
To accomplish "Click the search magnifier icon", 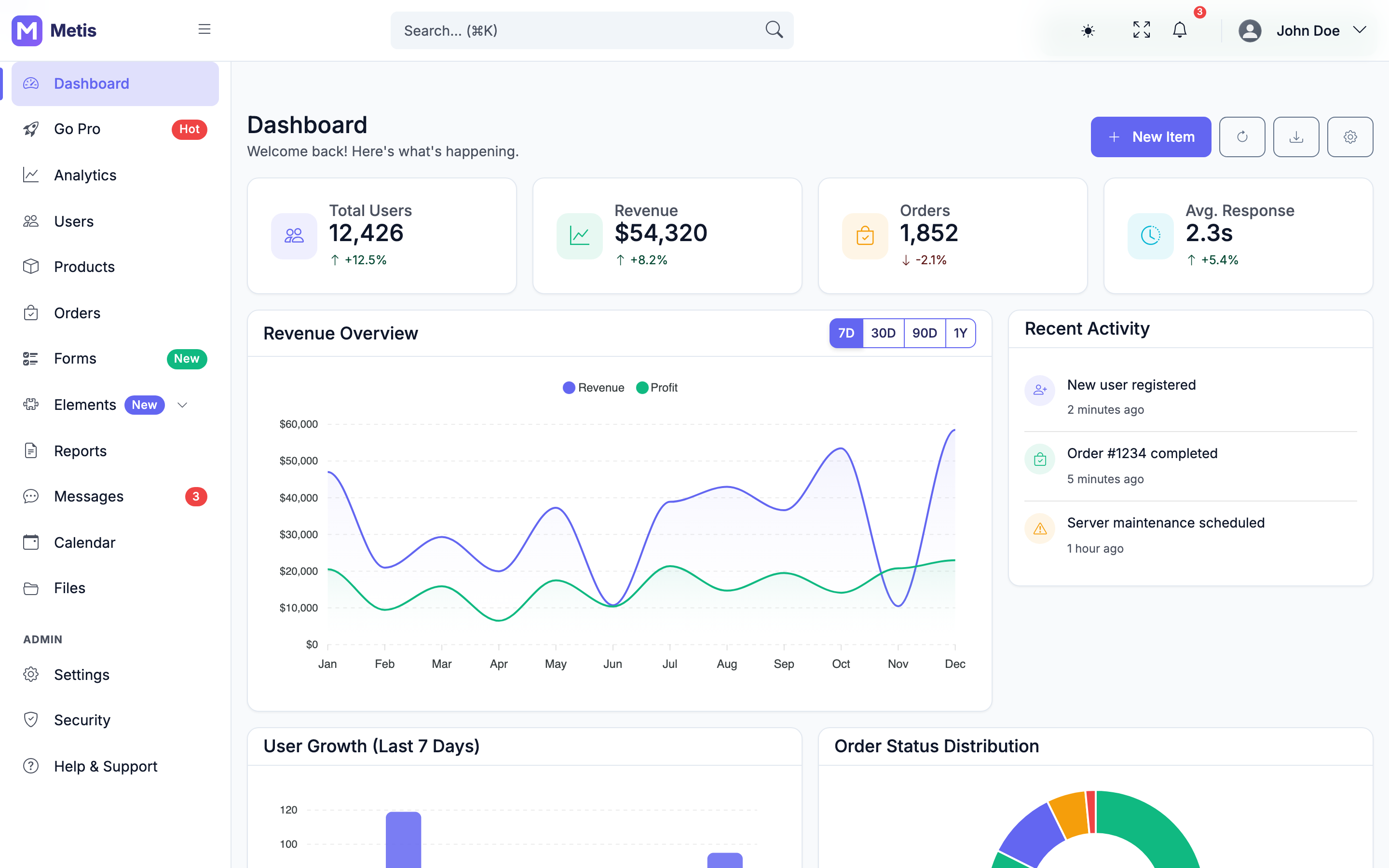I will (x=774, y=30).
